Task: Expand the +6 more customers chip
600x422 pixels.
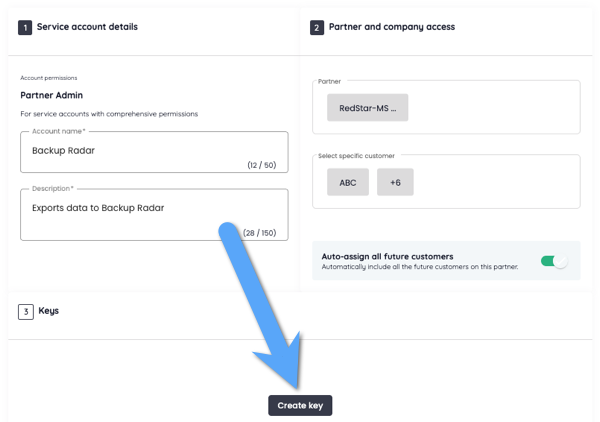Action: 395,182
